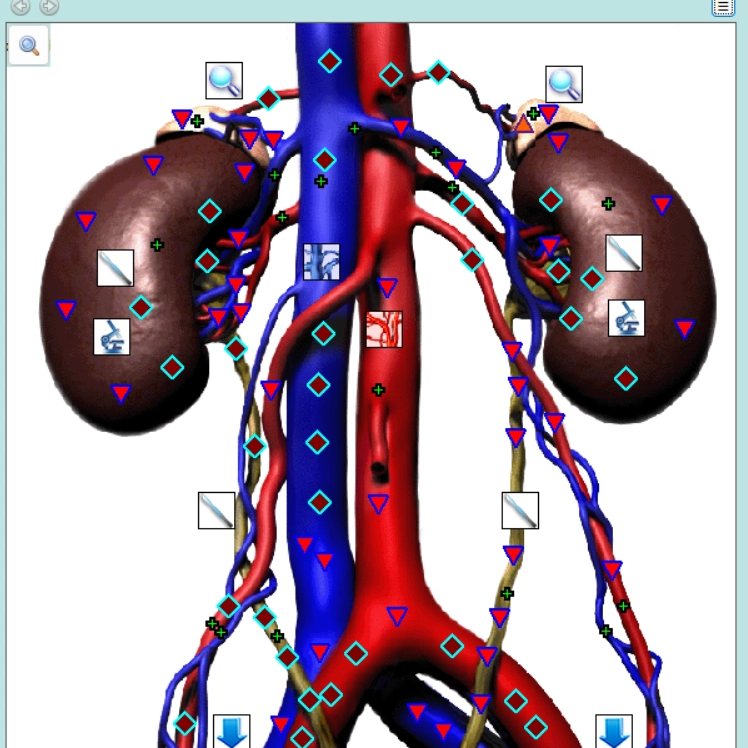Click the blue down arrow at bottom left
The height and width of the screenshot is (748, 748).
[232, 731]
